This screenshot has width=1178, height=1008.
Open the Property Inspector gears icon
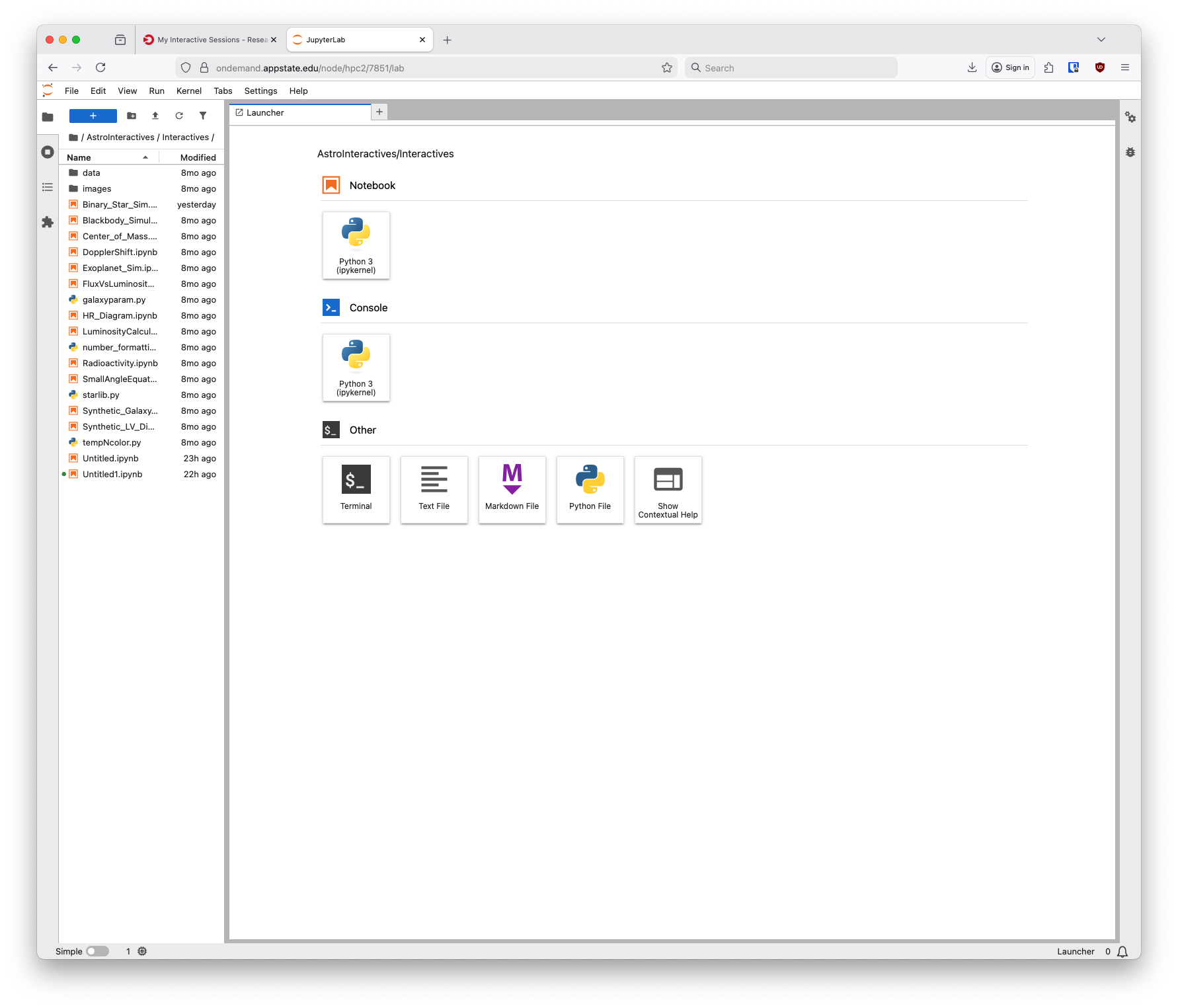pos(1130,117)
